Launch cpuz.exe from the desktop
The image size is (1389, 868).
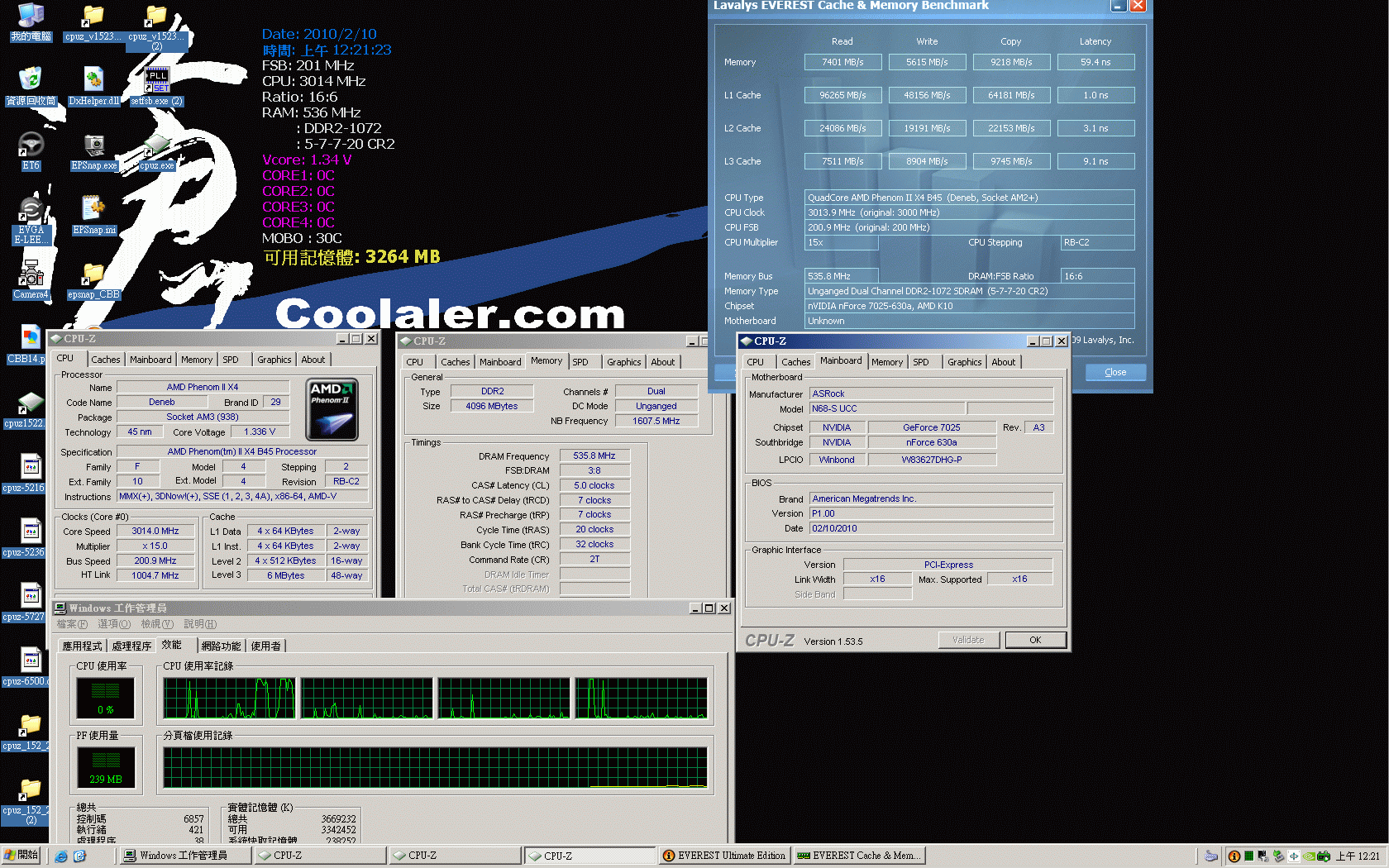(156, 150)
